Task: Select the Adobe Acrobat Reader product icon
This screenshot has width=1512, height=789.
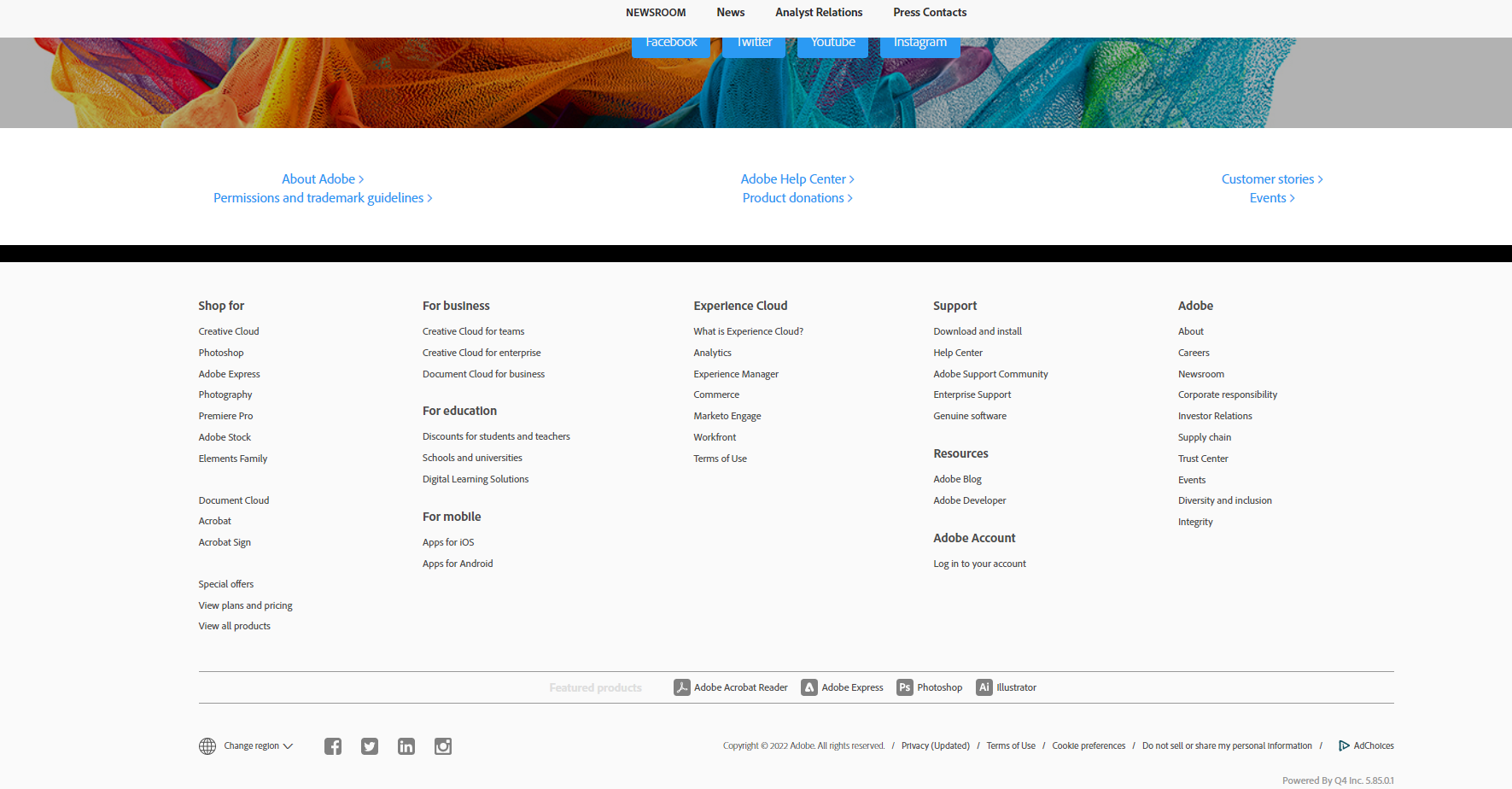Action: pos(681,687)
